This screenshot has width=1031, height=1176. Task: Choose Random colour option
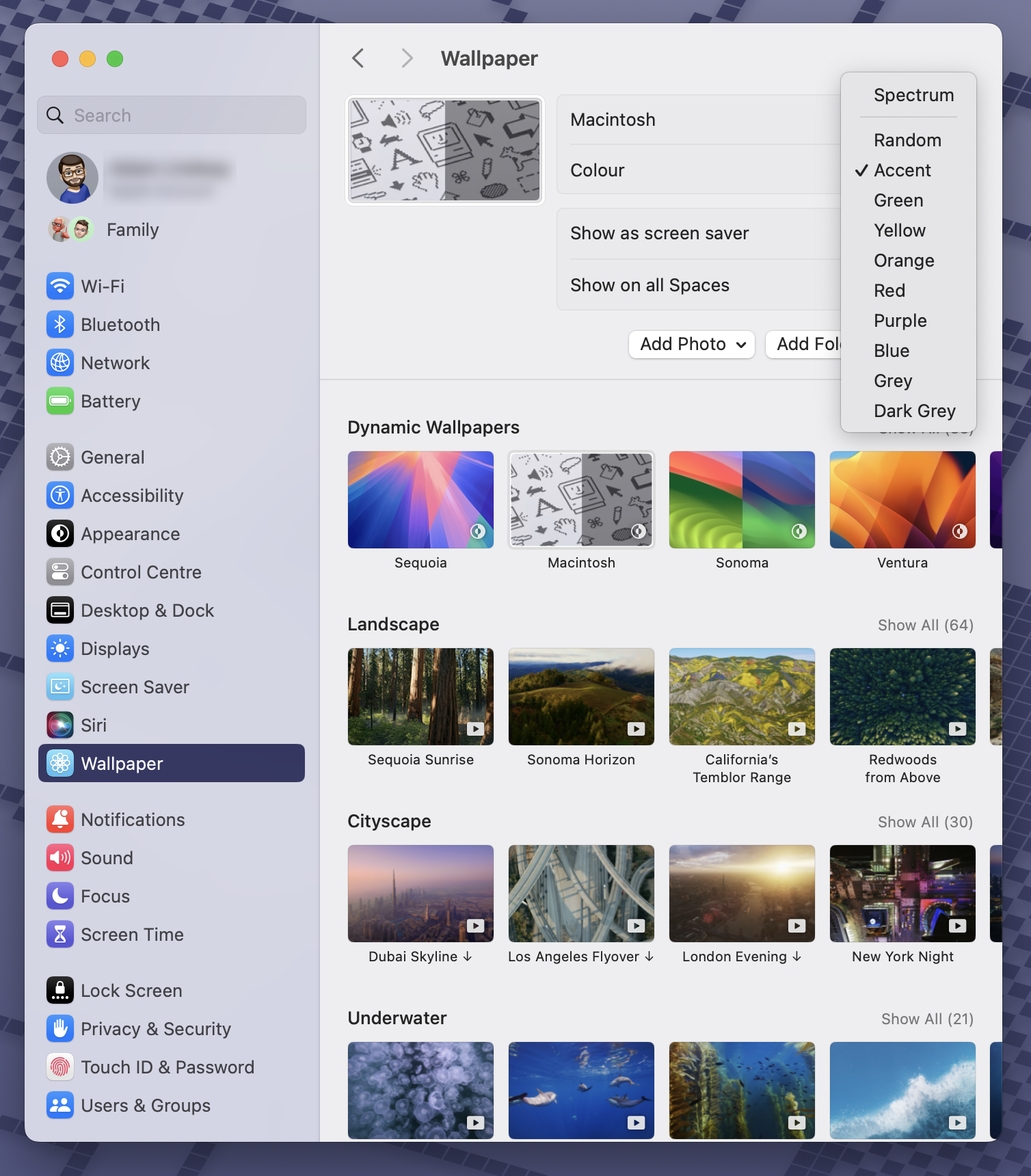click(x=909, y=140)
